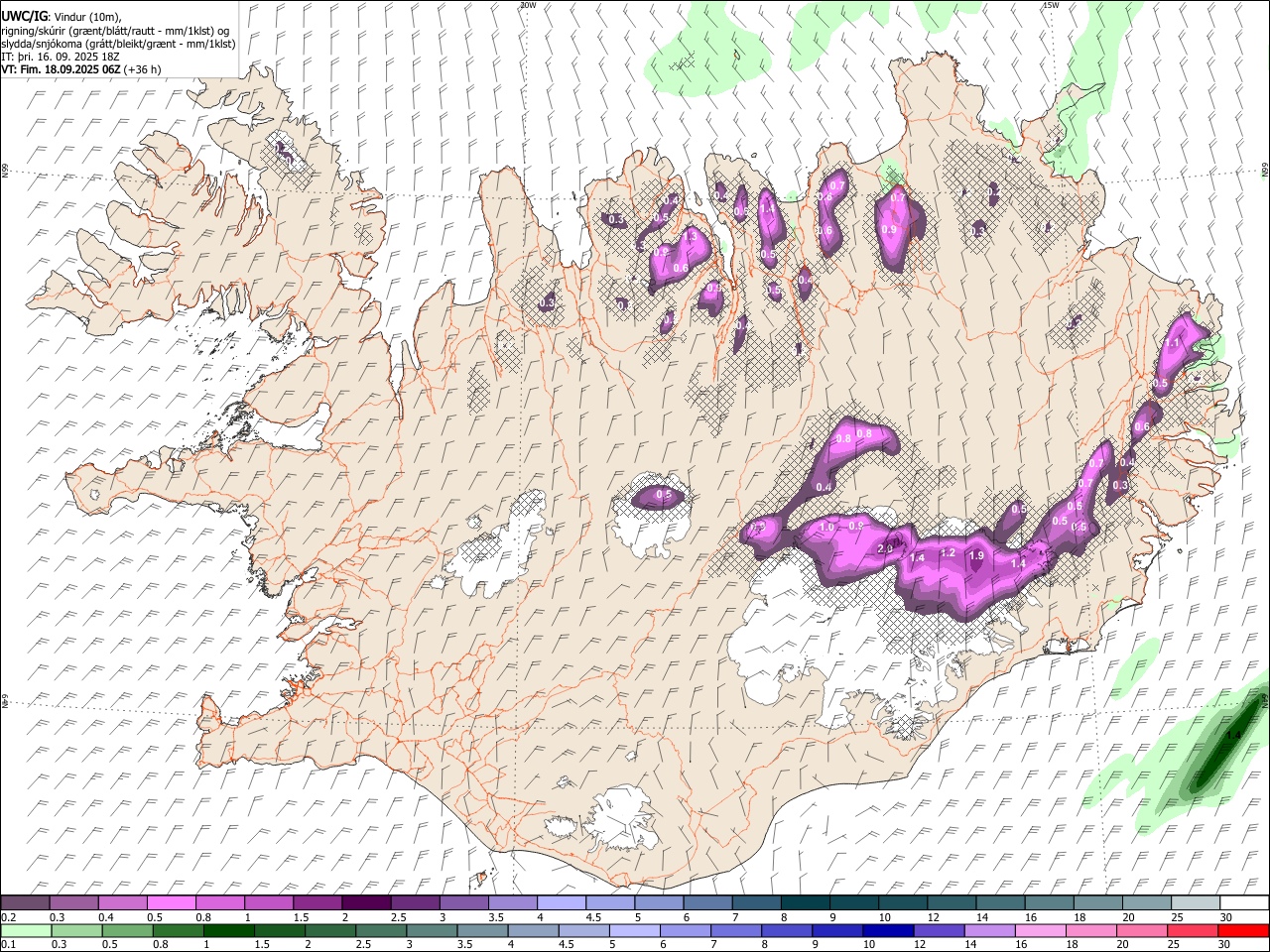
Task: Click the 'UWC/IG: Vindur (10m),' title line
Action: pos(62,17)
